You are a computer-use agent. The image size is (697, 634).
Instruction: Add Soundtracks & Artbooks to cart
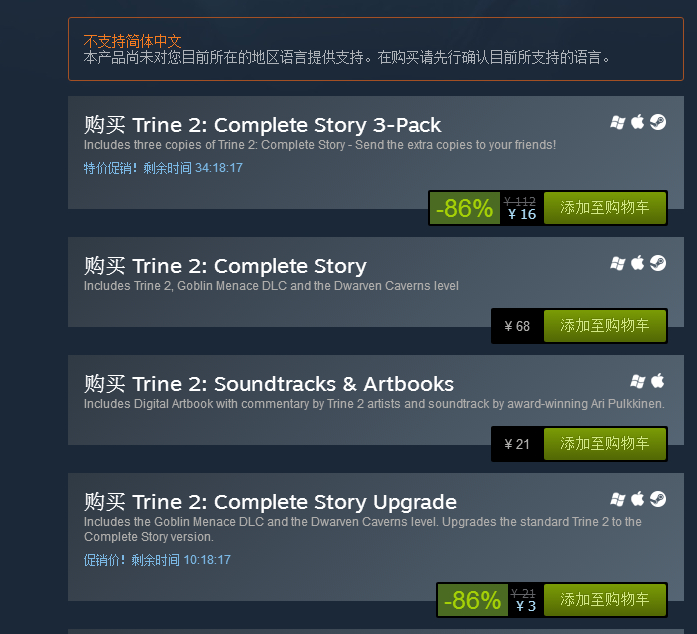604,444
